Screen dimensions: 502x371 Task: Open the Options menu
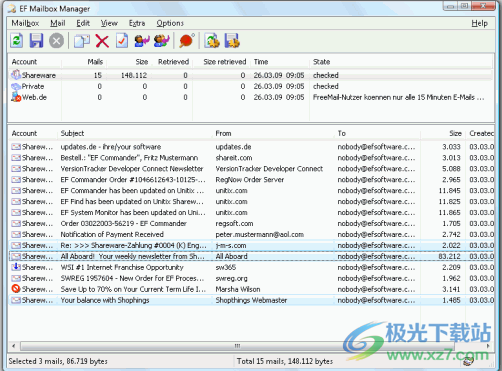click(170, 23)
